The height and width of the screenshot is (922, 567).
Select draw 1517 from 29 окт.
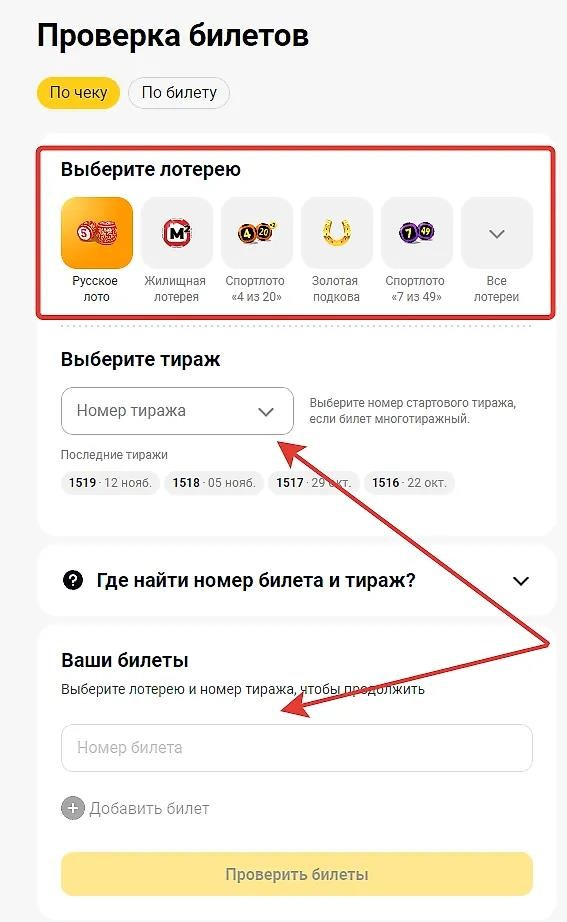pos(313,483)
